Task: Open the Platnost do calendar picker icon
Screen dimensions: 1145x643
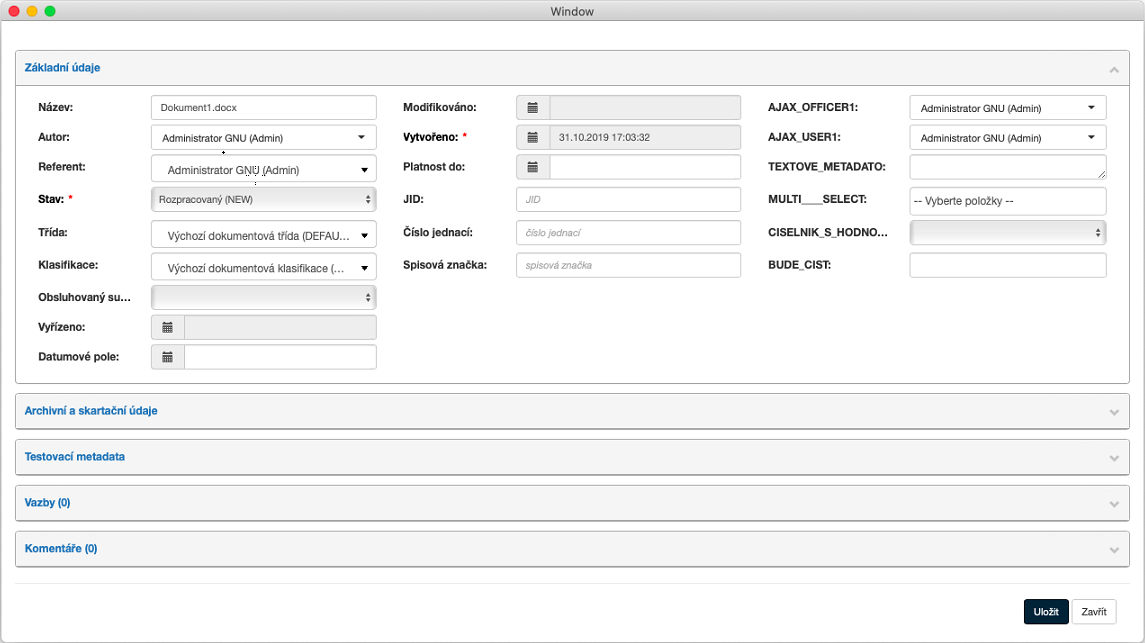Action: [533, 167]
